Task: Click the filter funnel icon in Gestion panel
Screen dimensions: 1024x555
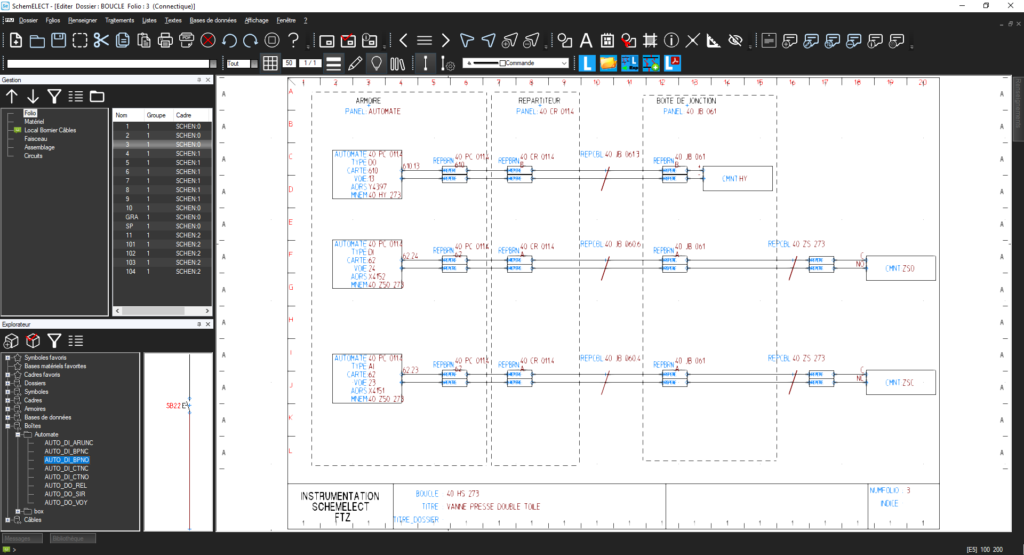Action: (x=54, y=97)
